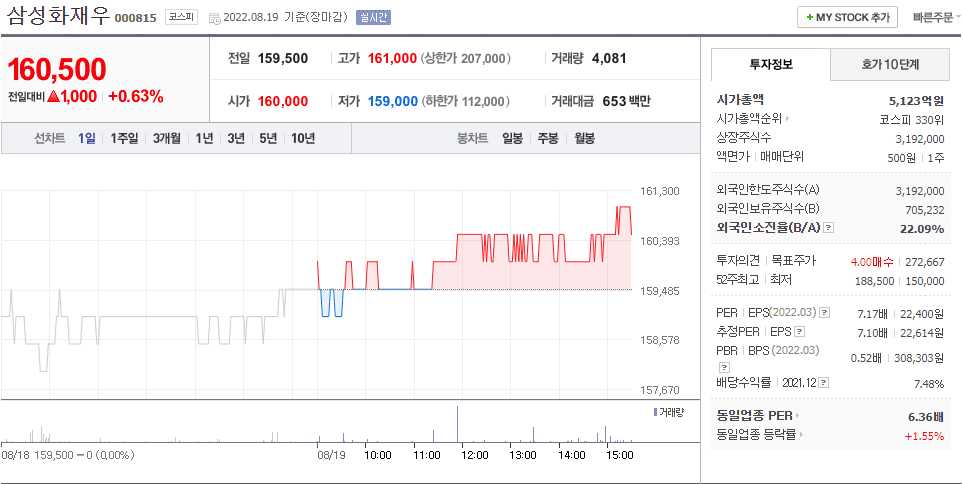
Task: Click 외국인소진율 value 22.09%
Action: [x=924, y=229]
